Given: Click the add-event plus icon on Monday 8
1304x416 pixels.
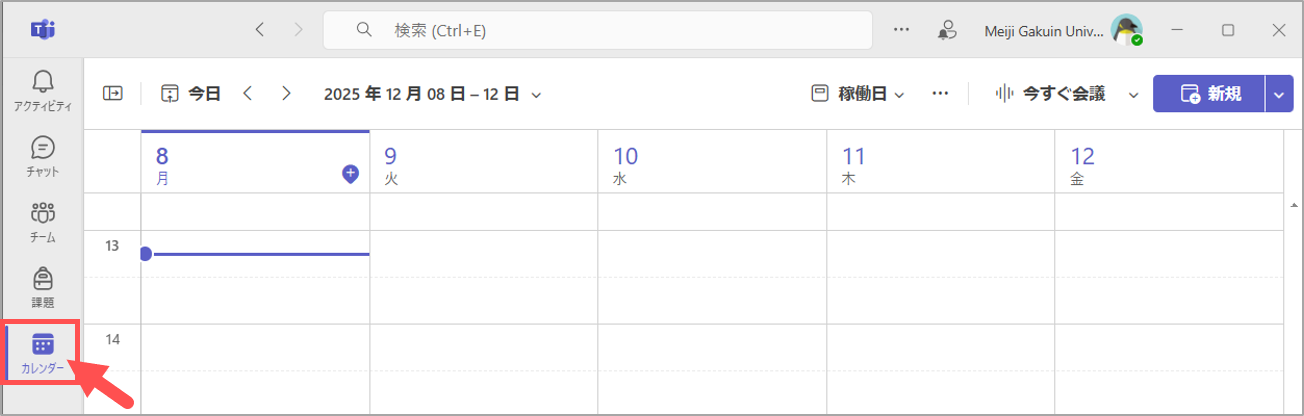Looking at the screenshot, I should point(350,174).
